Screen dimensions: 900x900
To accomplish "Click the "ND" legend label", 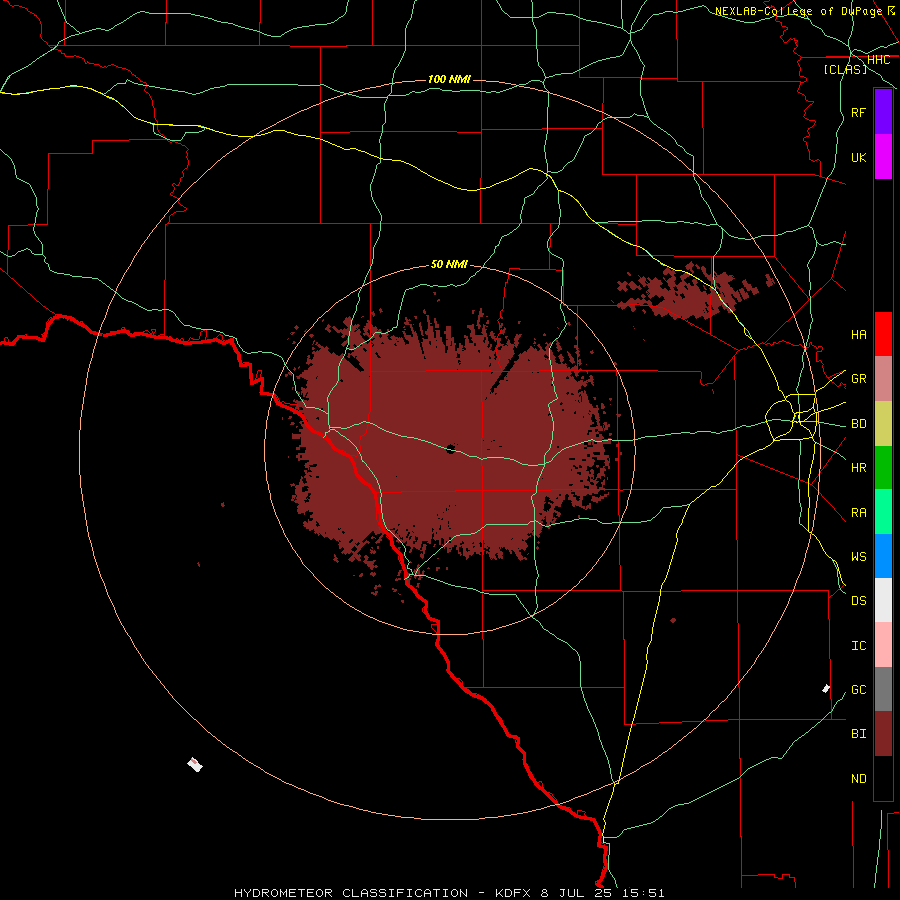I will coord(858,779).
